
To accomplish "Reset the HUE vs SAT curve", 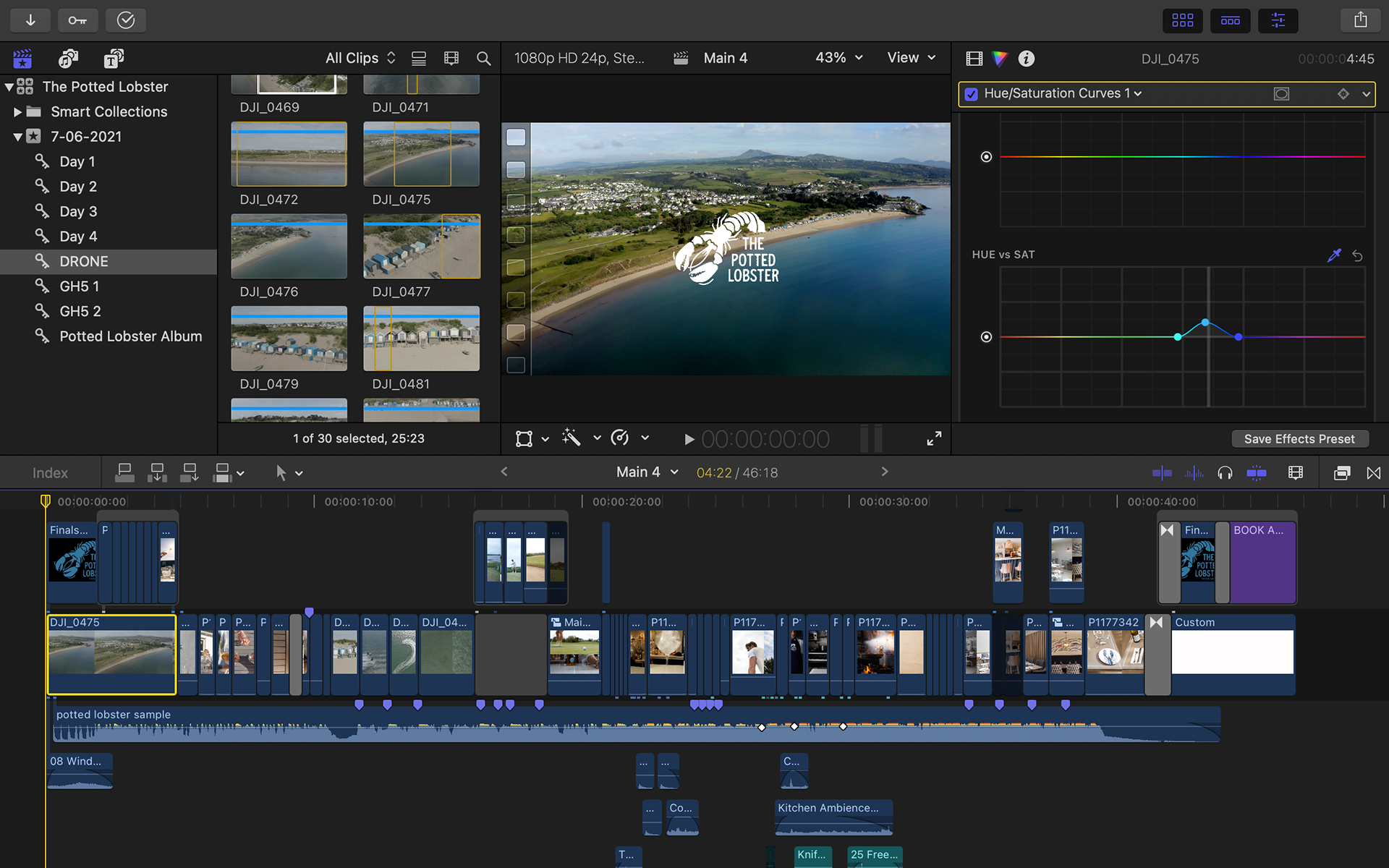I will pos(1357,255).
